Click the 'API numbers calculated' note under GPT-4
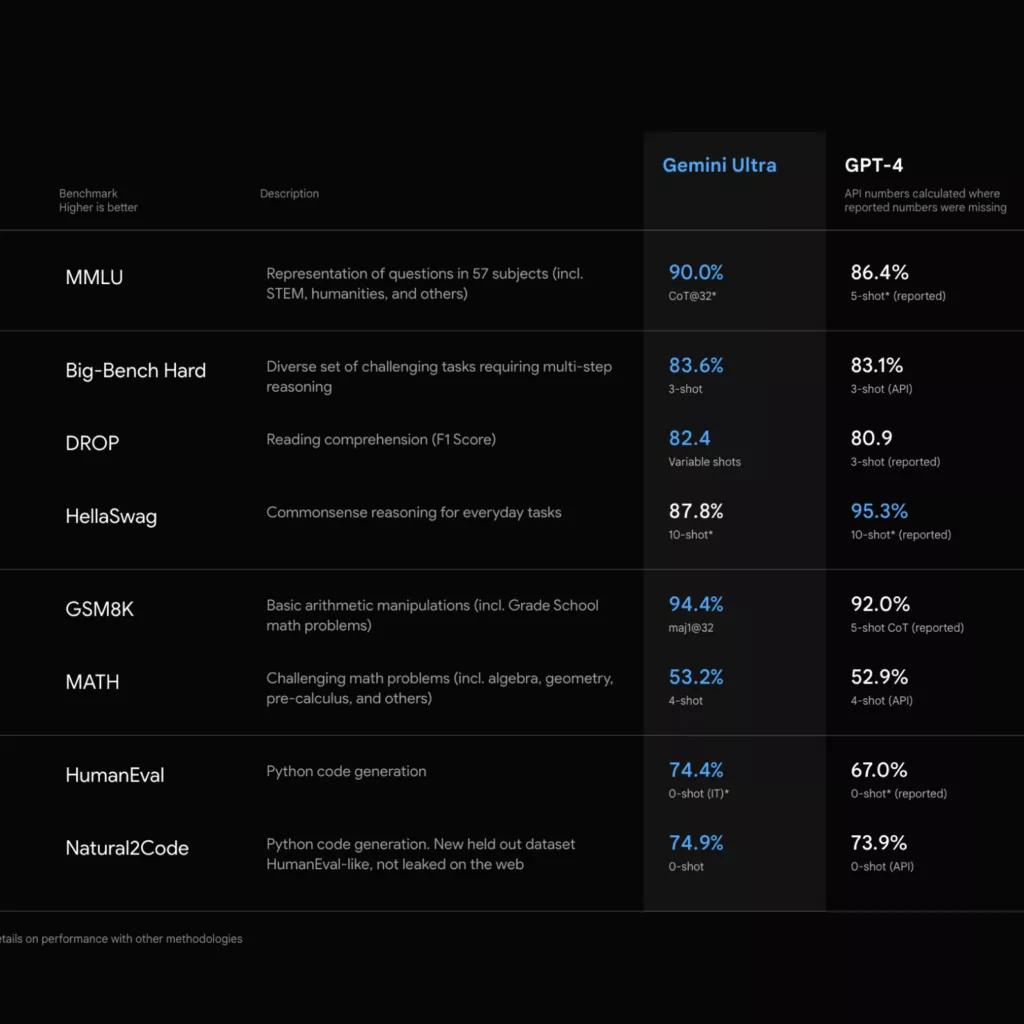Screen dimensions: 1024x1024 (925, 200)
